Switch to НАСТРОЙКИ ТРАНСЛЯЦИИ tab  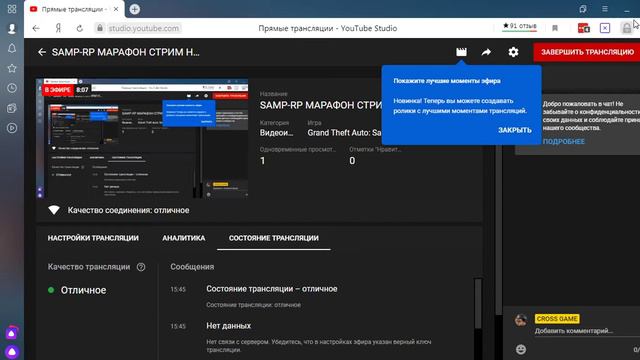pos(93,238)
